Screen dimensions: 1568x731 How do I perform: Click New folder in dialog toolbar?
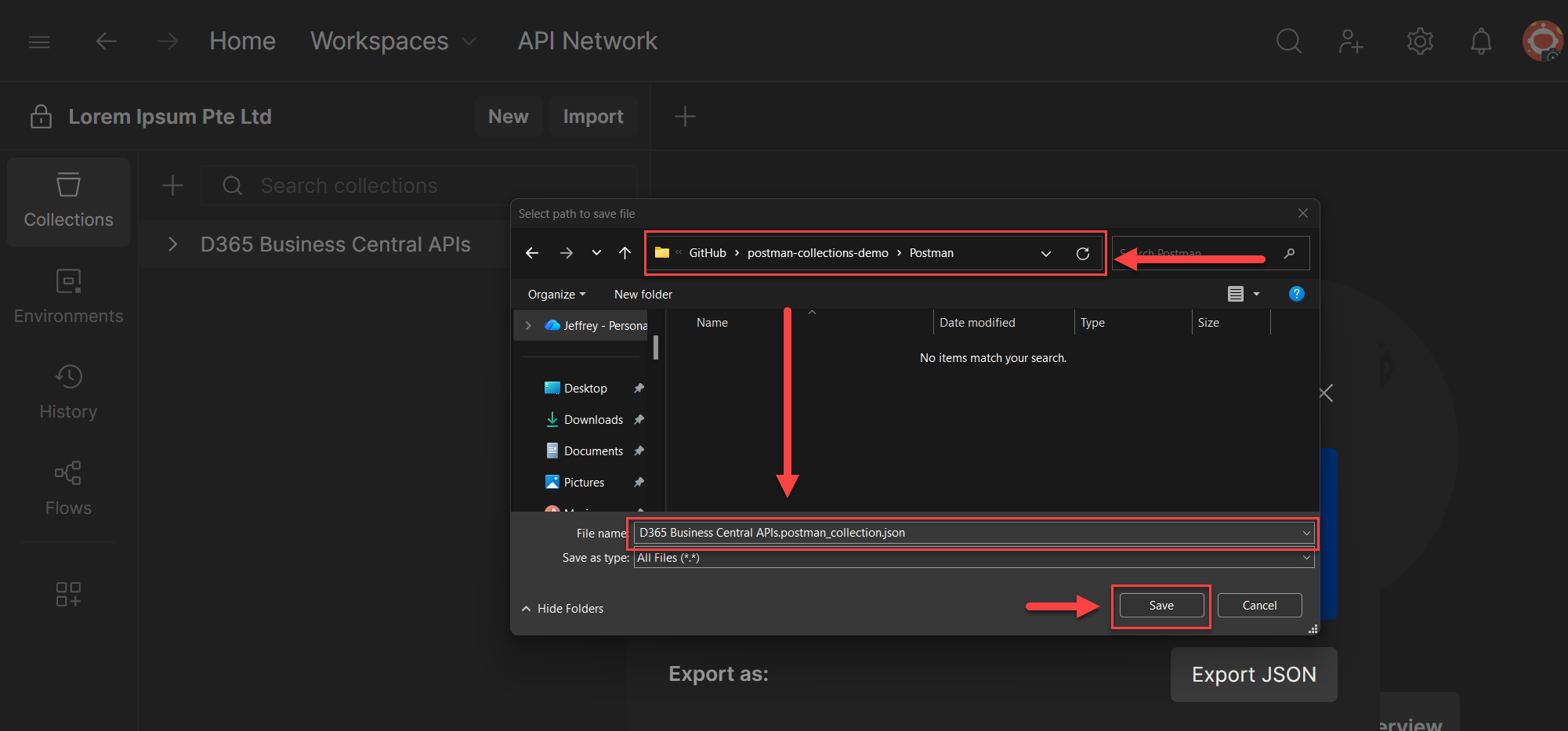[x=643, y=295]
